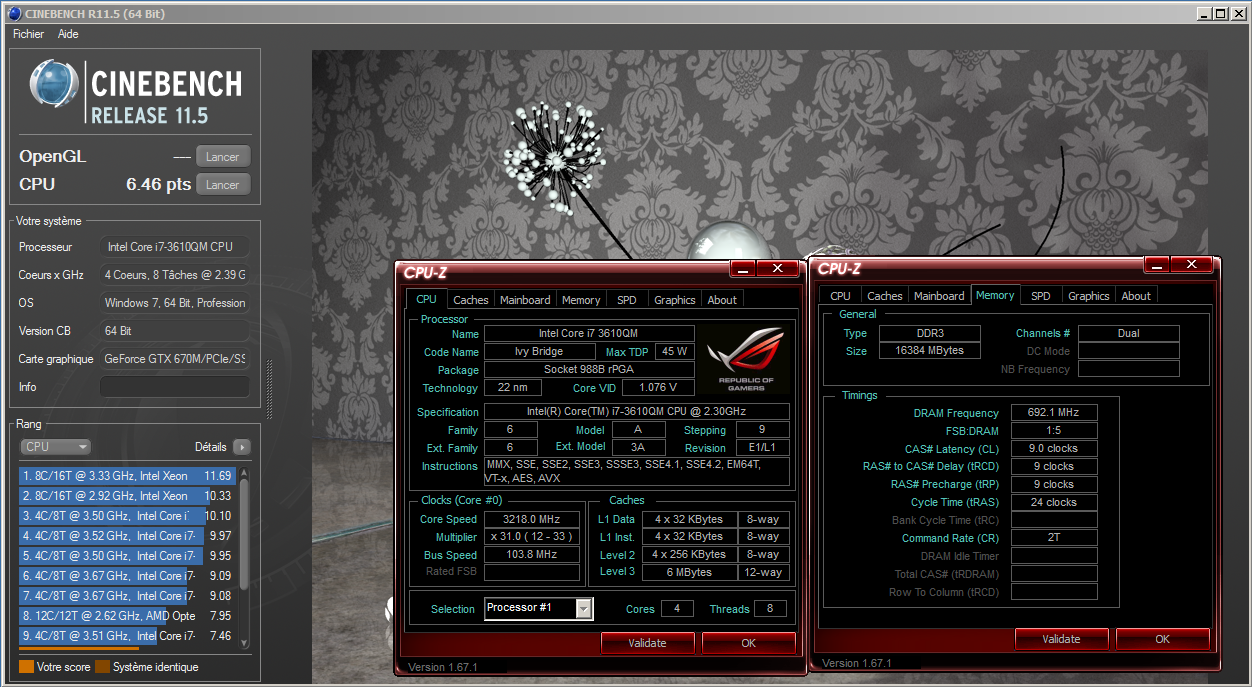The image size is (1252, 687).
Task: Click the Cinebench title bar app icon
Action: 14,13
